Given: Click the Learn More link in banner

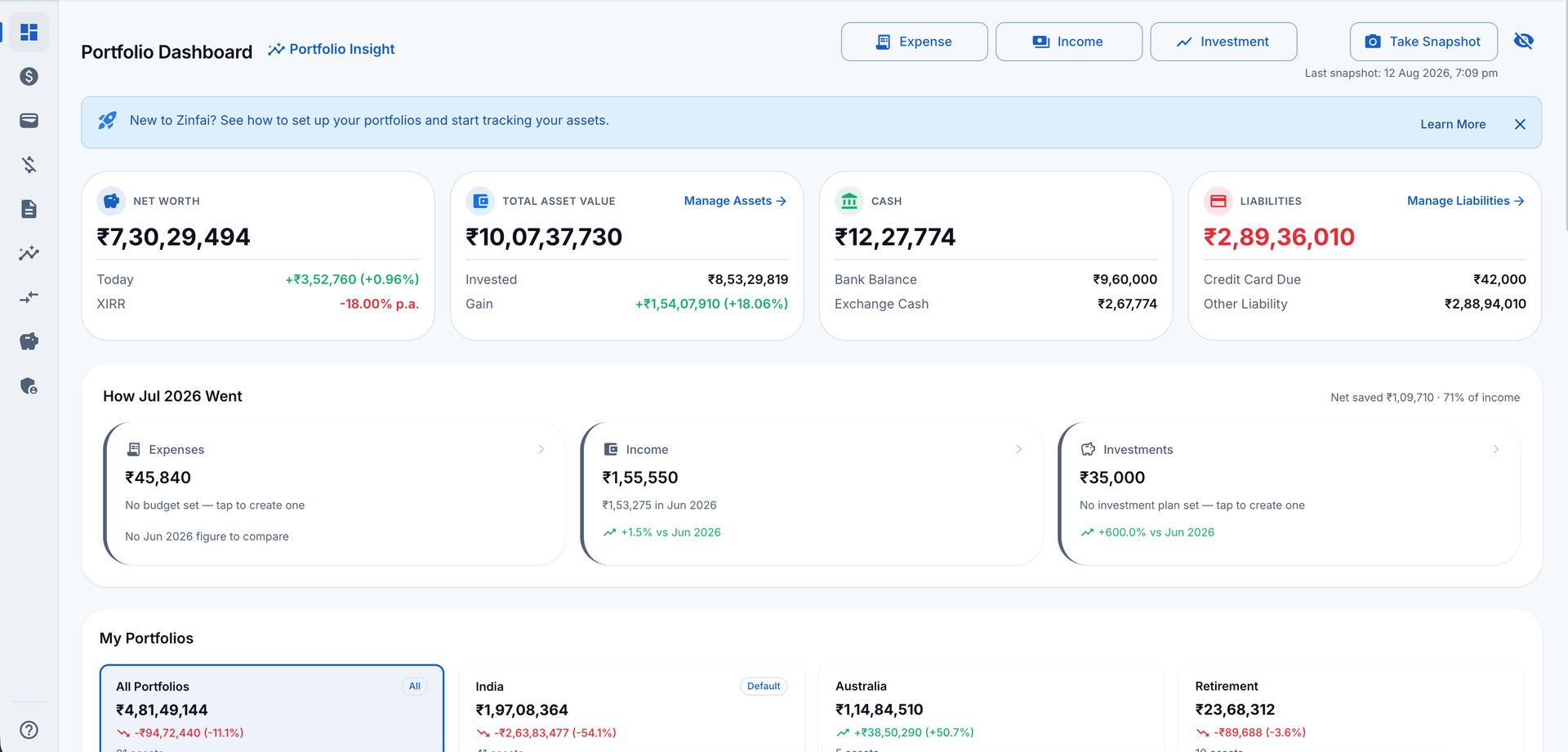Looking at the screenshot, I should [x=1453, y=124].
